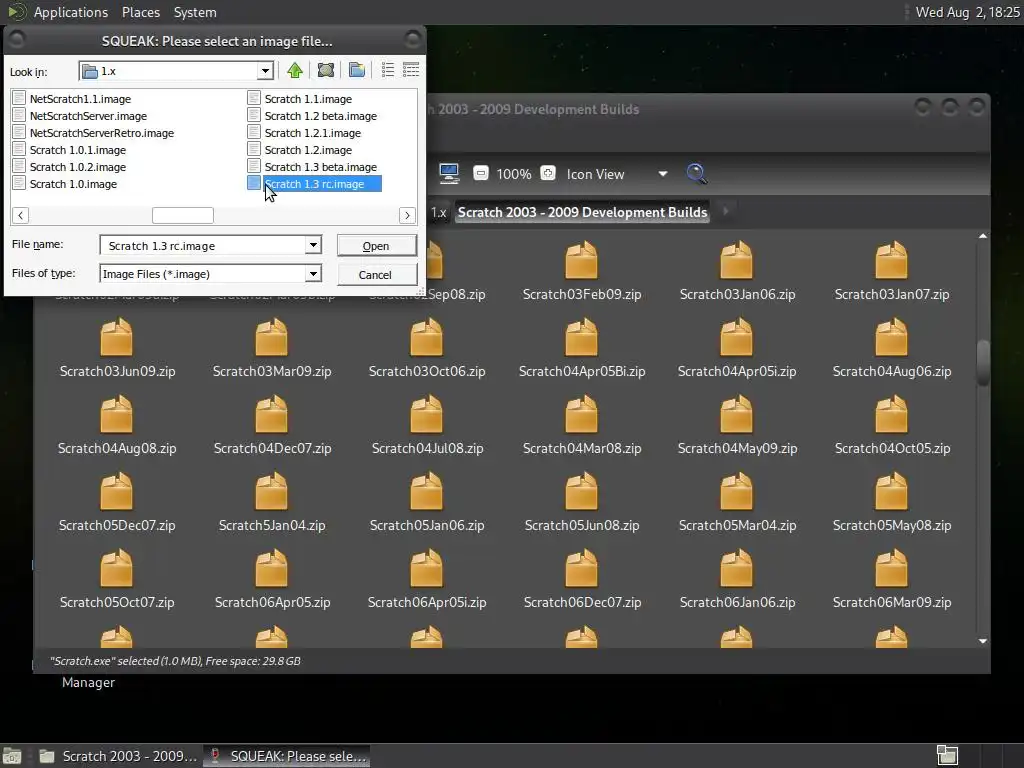Click workspace switcher in bottom right panel
The width and height of the screenshot is (1024, 768).
click(947, 756)
